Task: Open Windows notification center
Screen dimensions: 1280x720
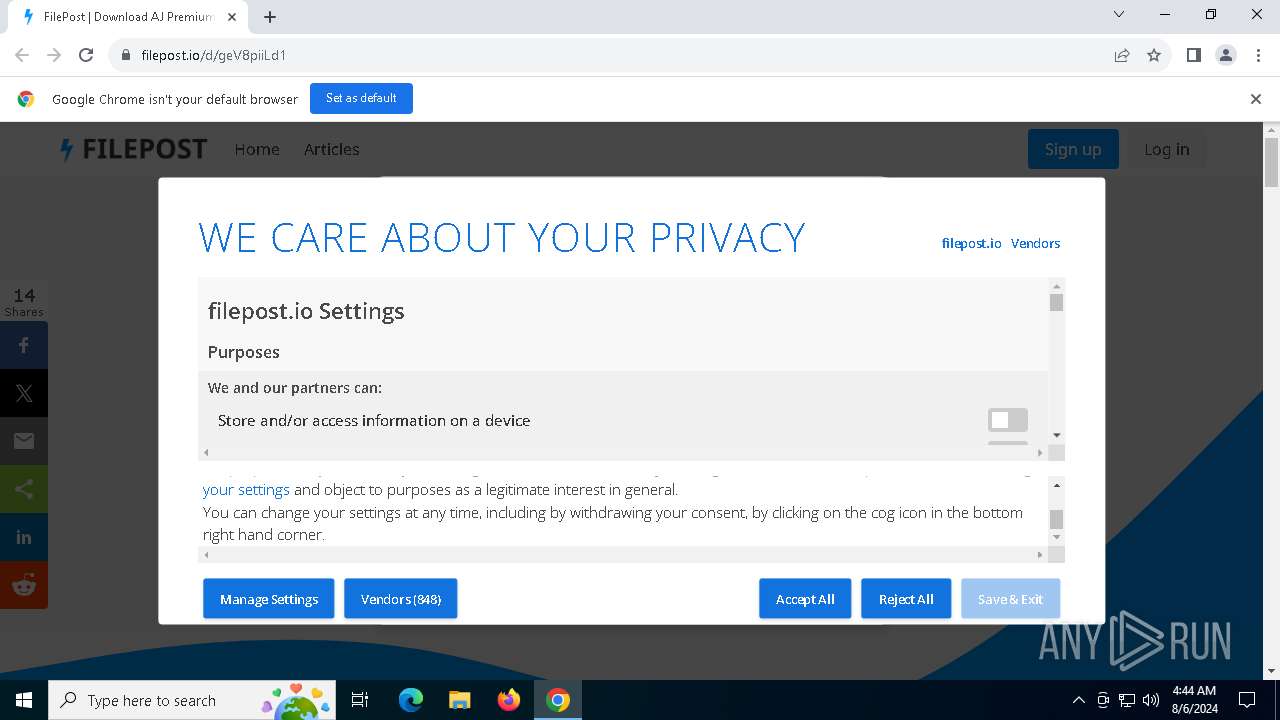Action: click(x=1247, y=700)
